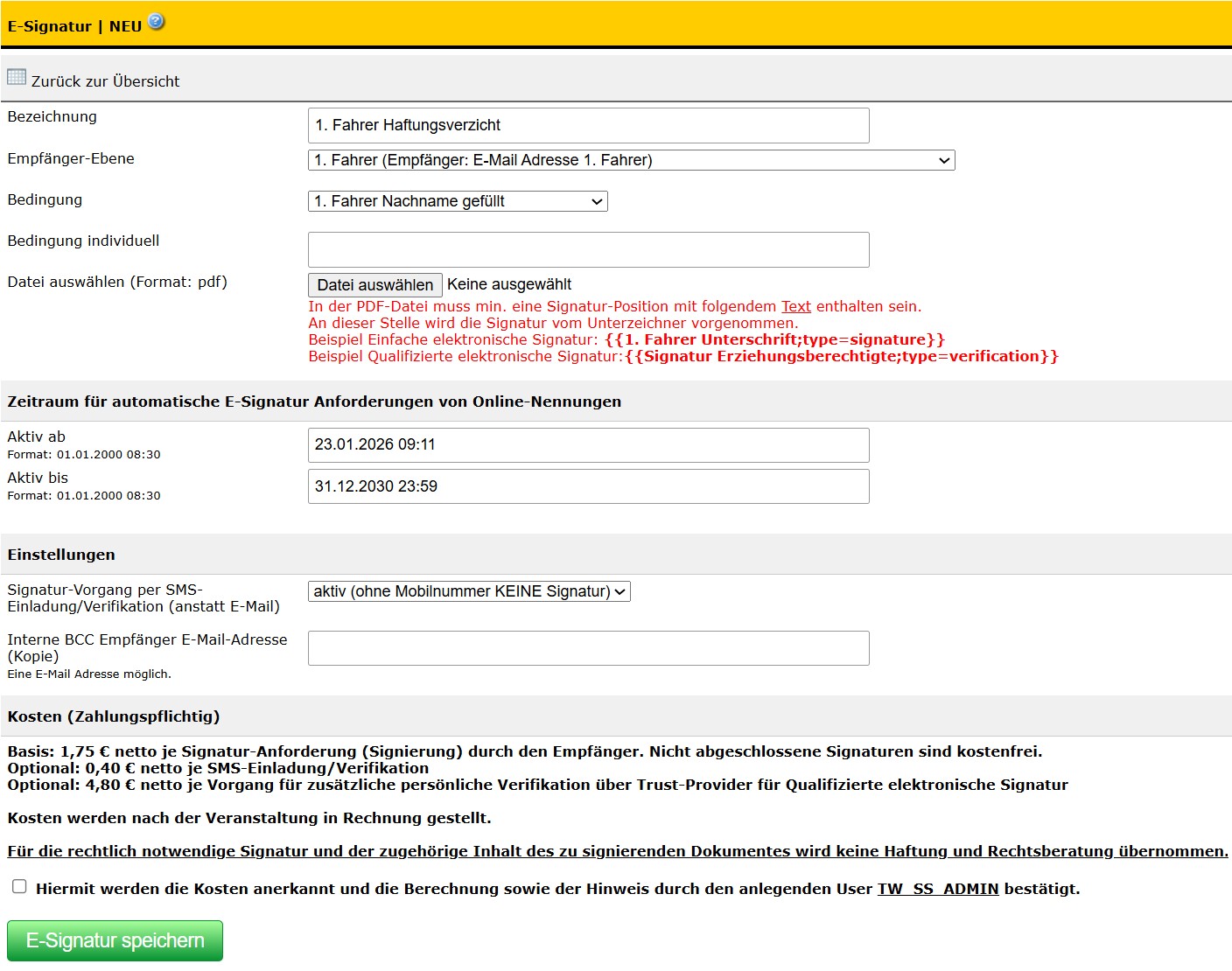The image size is (1232, 971).
Task: Click the Kosten (Zahlungspflichtig) section heading
Action: coord(114,716)
